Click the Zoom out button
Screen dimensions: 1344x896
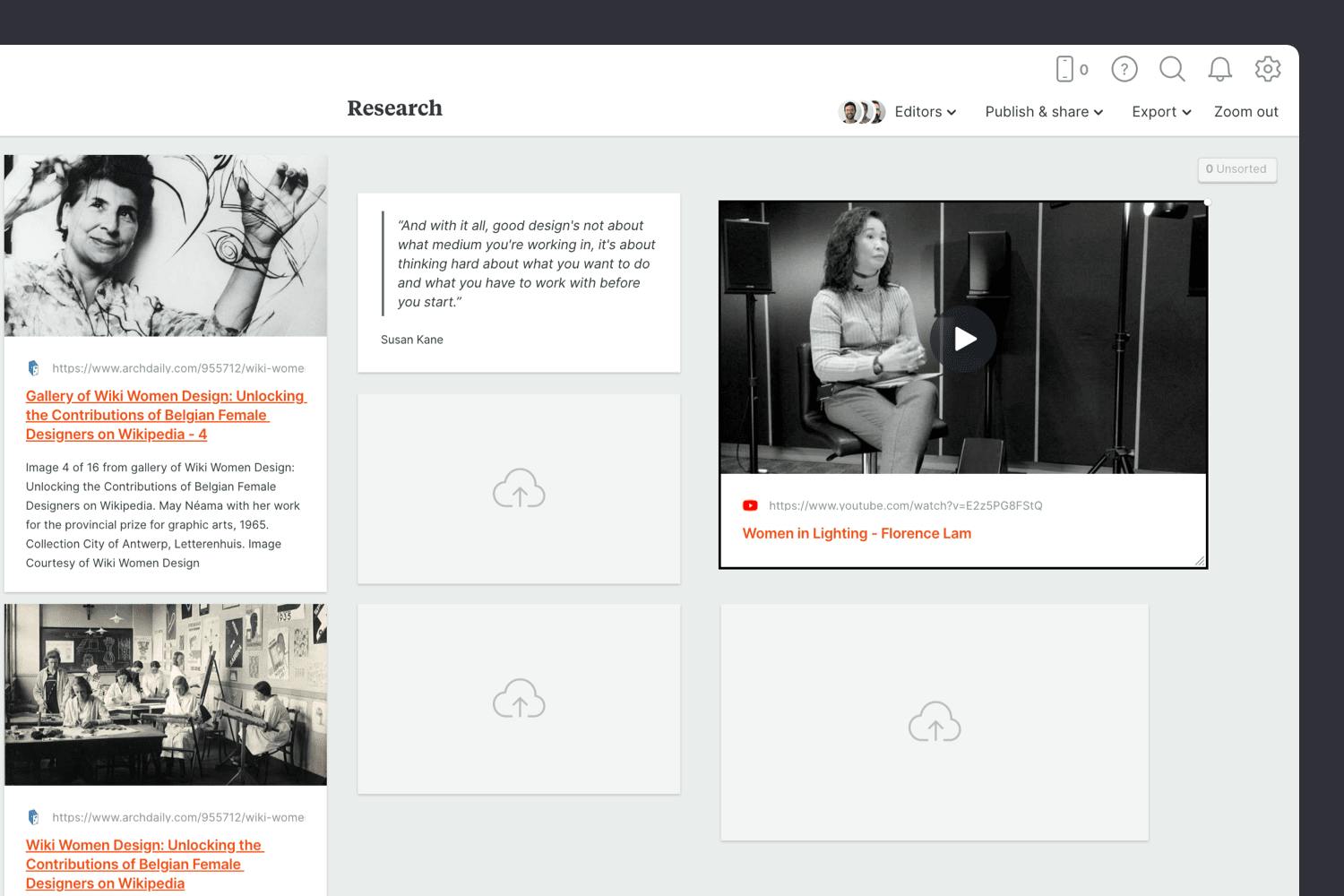(x=1245, y=112)
